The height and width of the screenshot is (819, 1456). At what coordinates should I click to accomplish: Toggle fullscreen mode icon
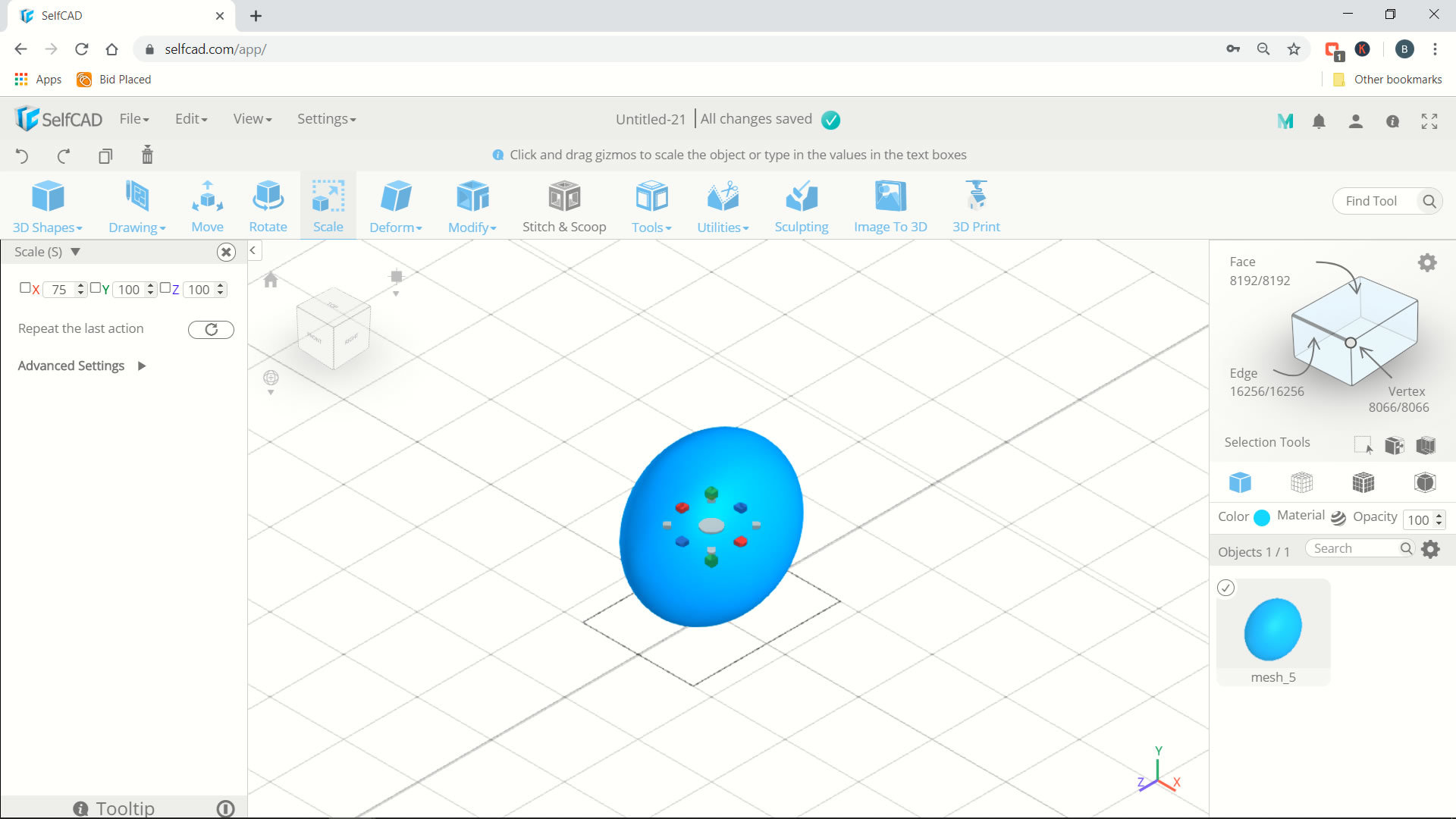[x=1429, y=121]
